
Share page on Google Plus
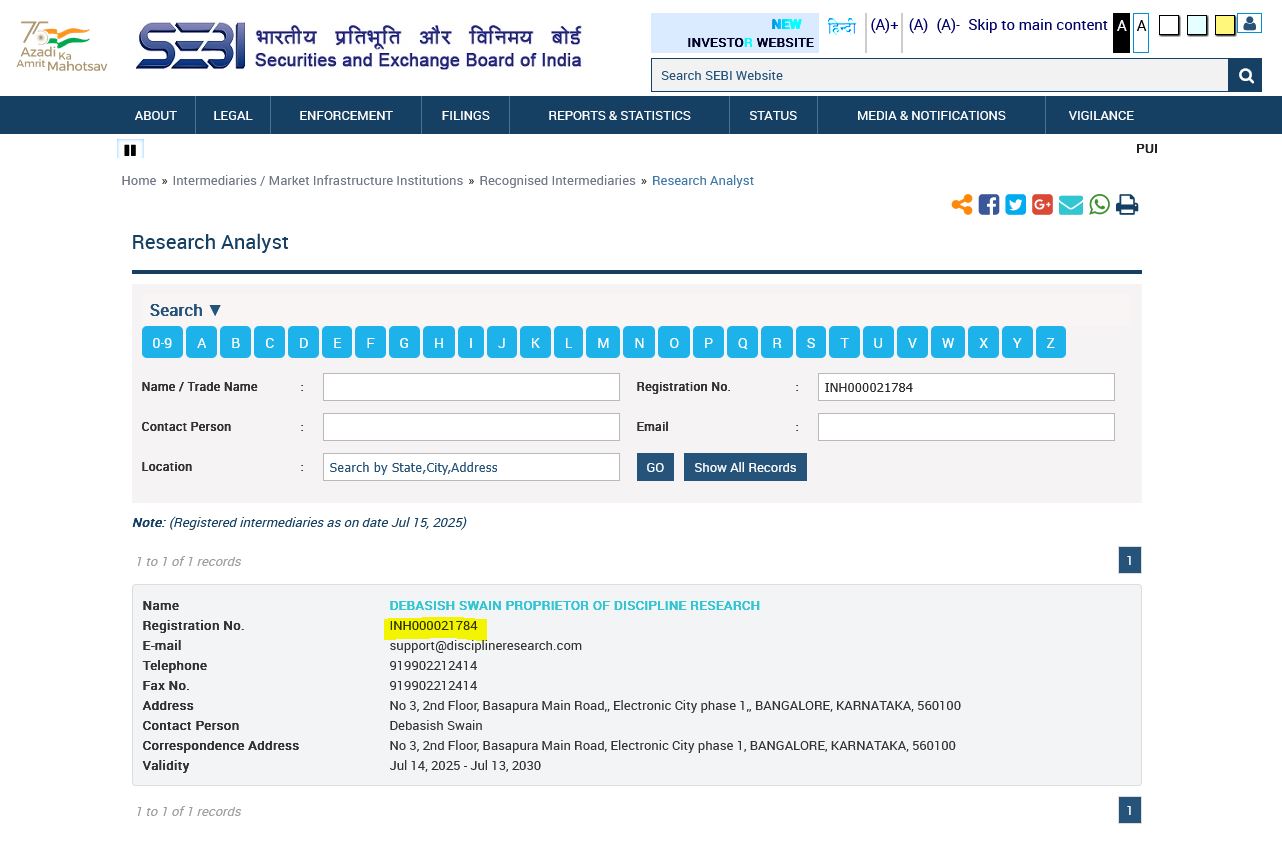click(x=1043, y=205)
